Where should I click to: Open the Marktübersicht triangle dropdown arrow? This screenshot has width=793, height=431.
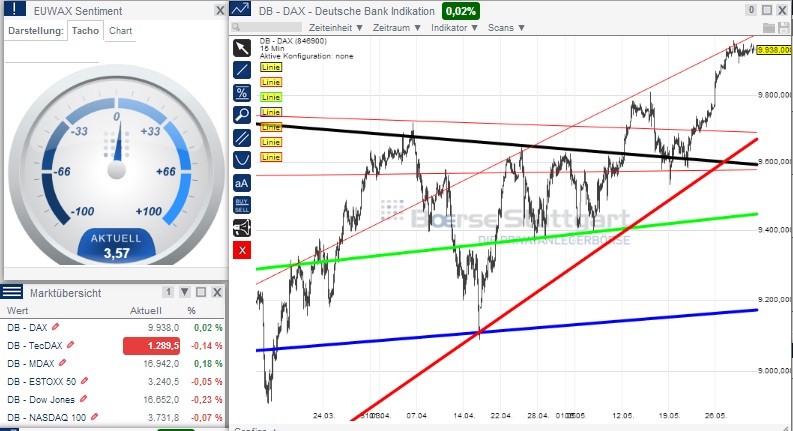click(x=185, y=292)
